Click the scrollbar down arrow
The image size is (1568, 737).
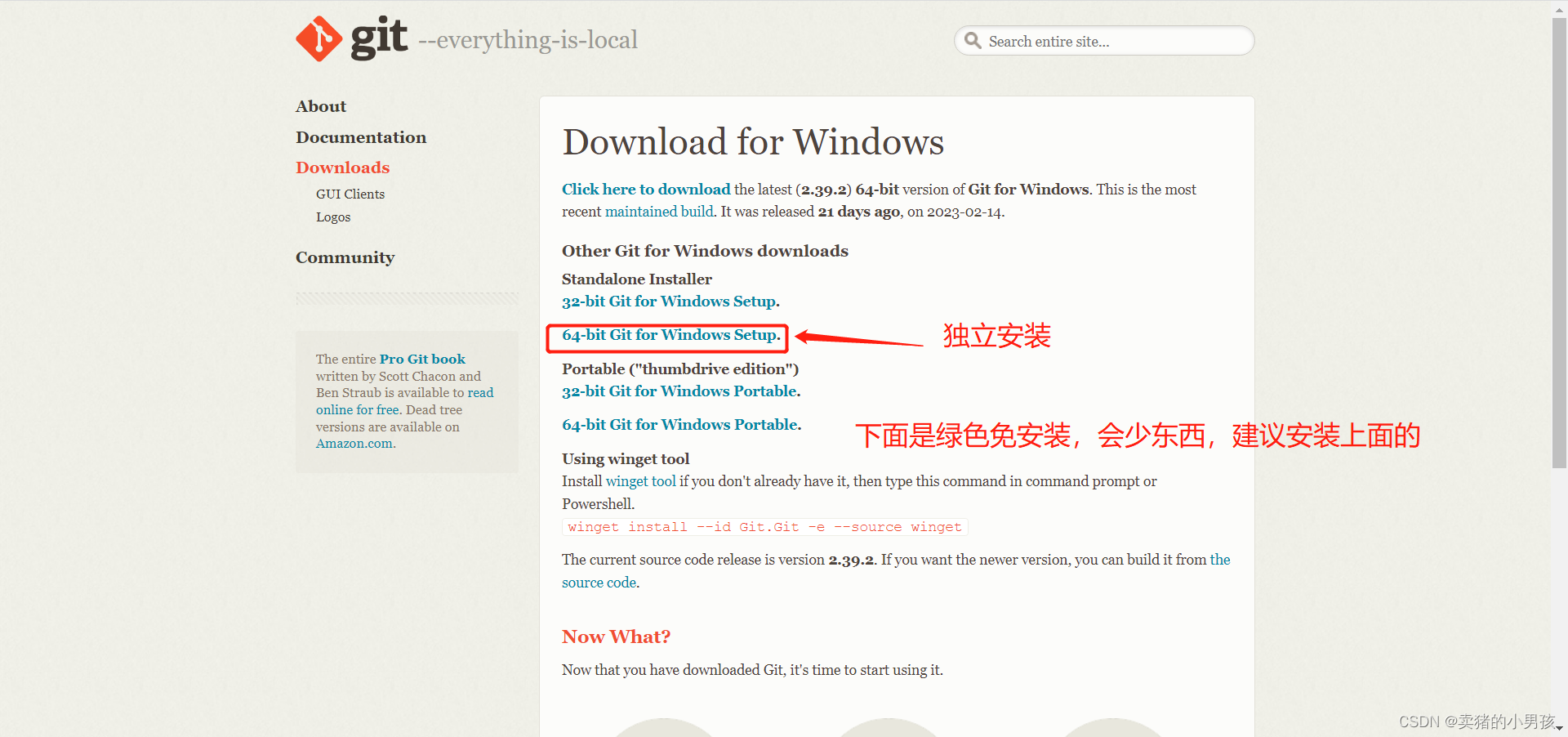[1559, 728]
